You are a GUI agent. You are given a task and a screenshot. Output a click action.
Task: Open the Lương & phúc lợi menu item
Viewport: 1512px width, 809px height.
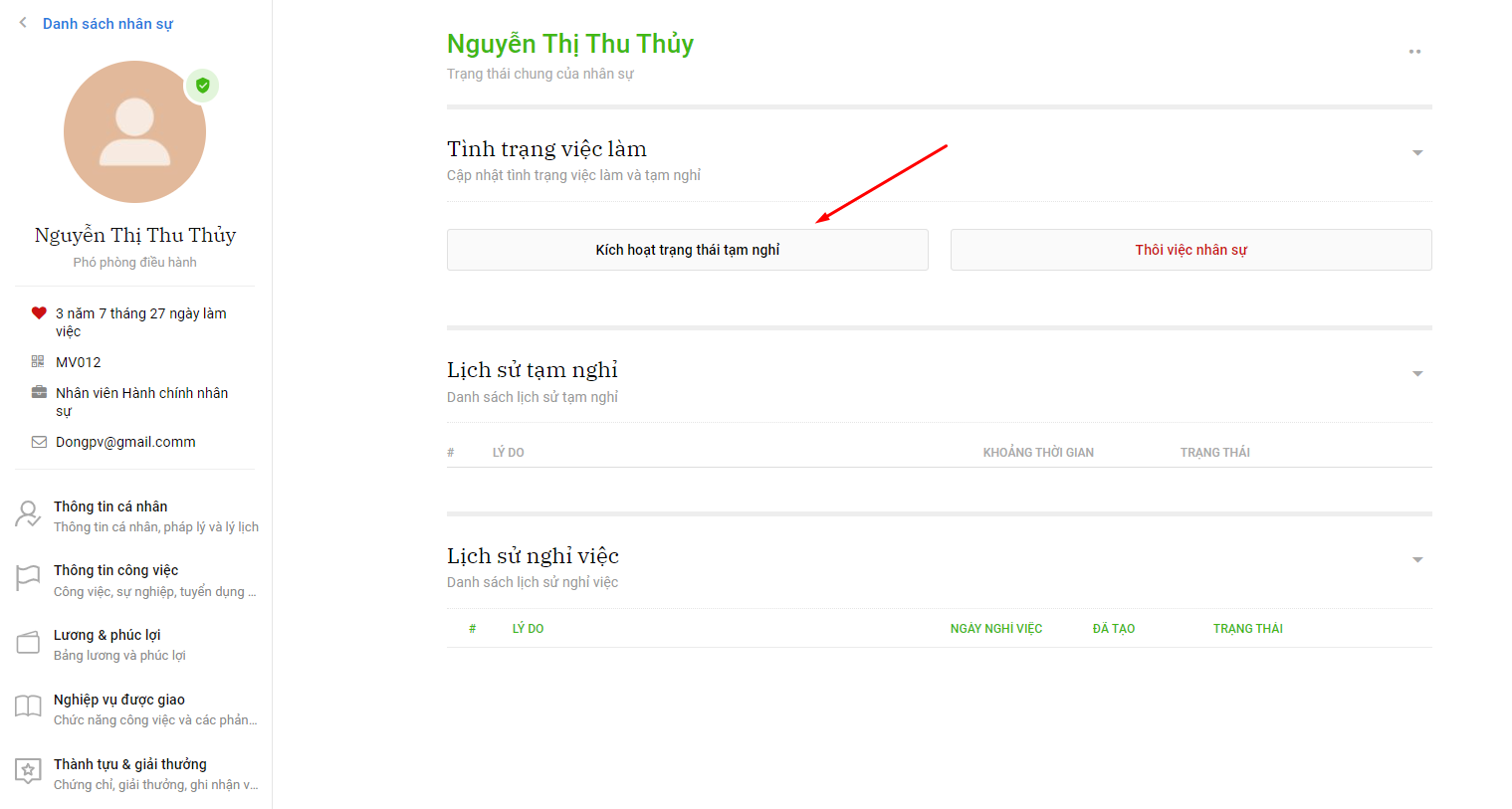(x=135, y=644)
